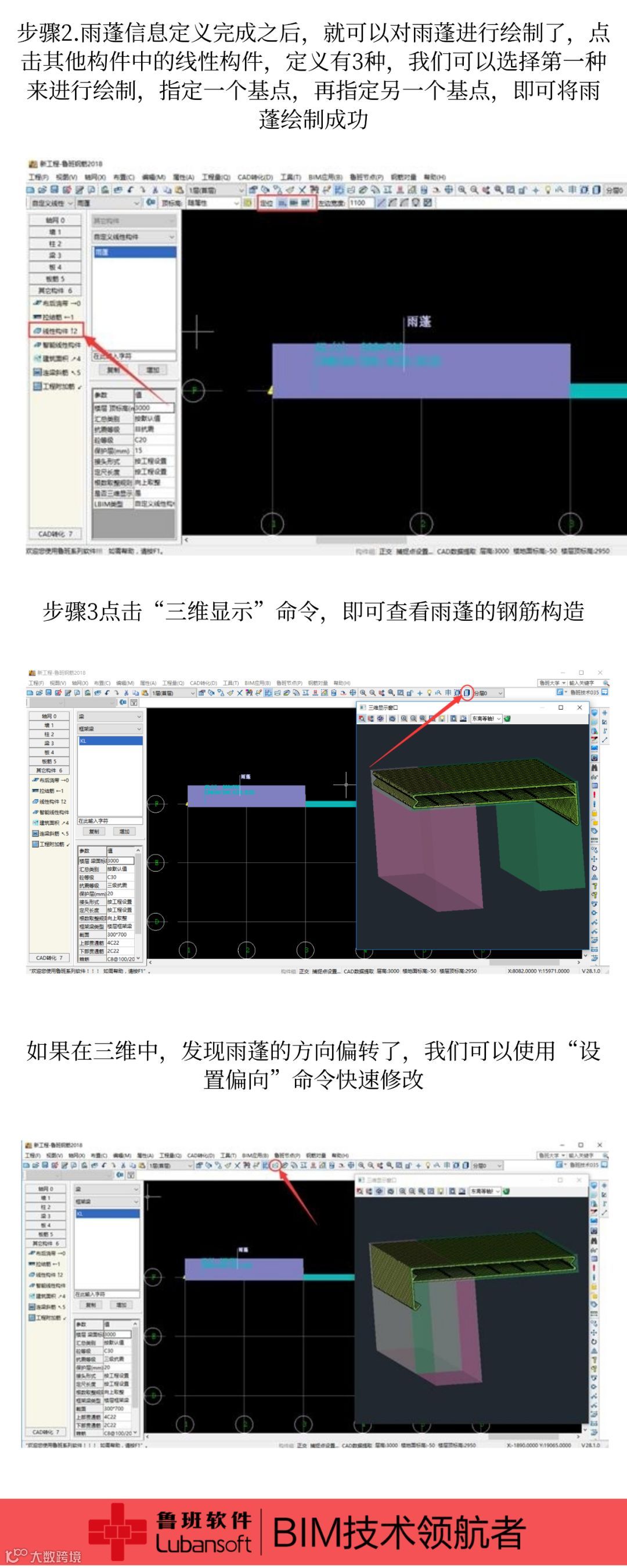Image resolution: width=627 pixels, height=1568 pixels.
Task: Click 捕捉点设置 in middle screenshot status bar
Action: pyautogui.click(x=326, y=971)
